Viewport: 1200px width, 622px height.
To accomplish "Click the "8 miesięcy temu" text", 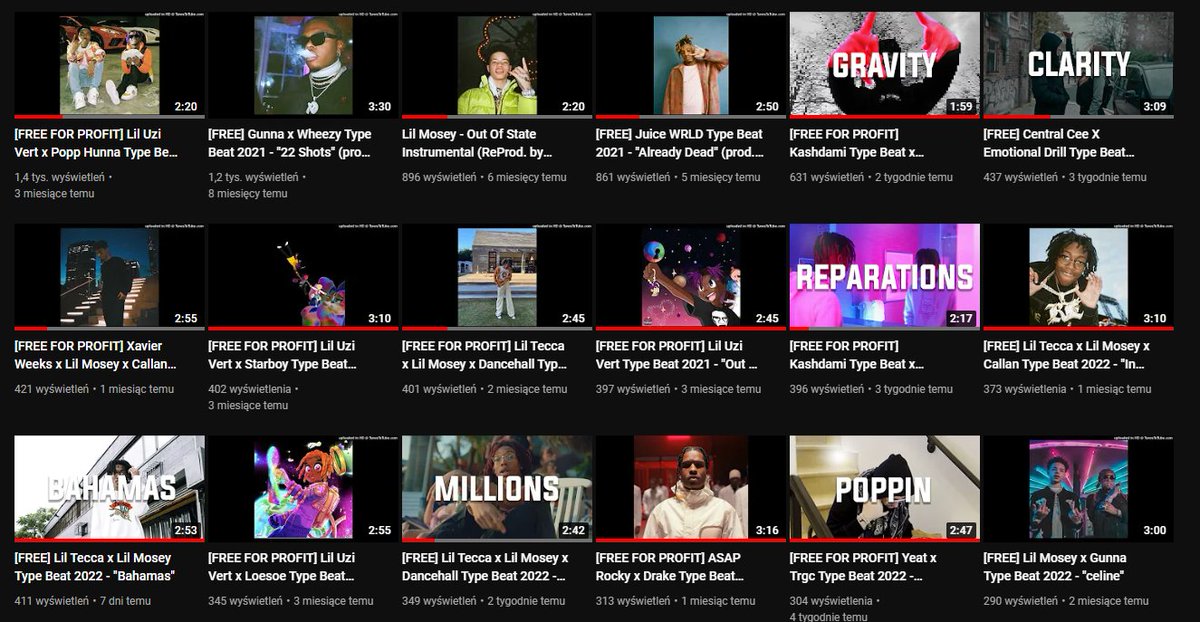I will coord(248,193).
